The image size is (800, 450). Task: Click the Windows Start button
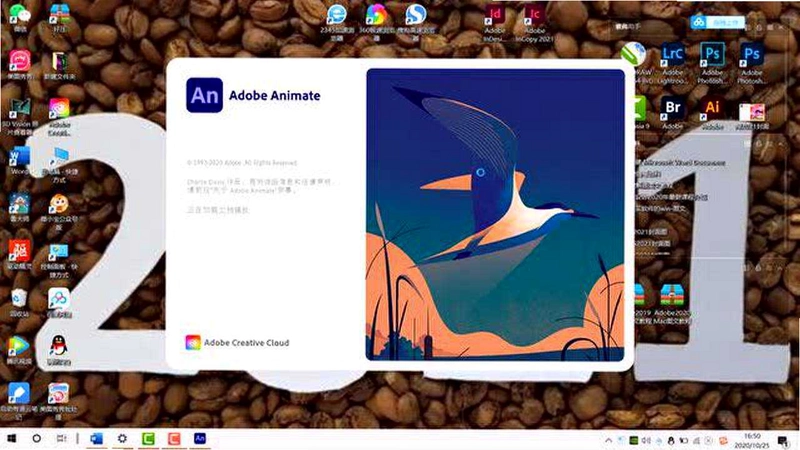coord(11,438)
